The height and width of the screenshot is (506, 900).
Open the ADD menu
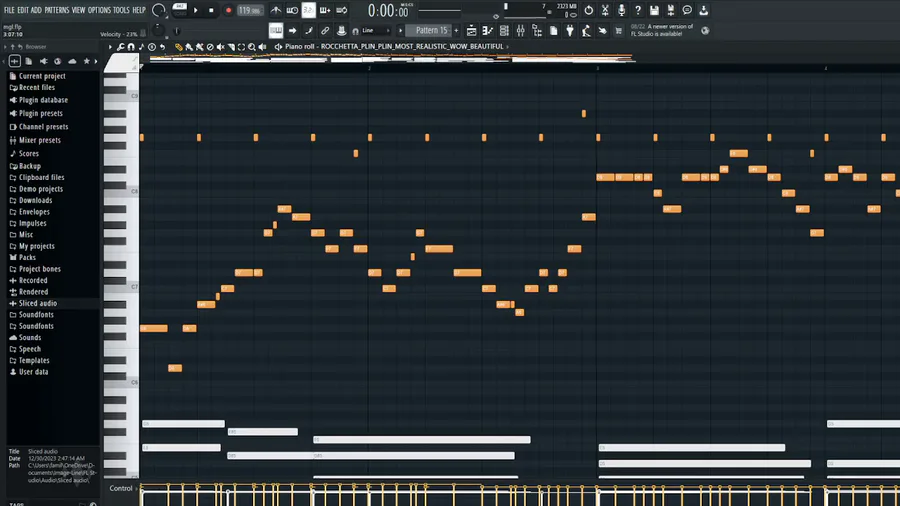coord(36,10)
